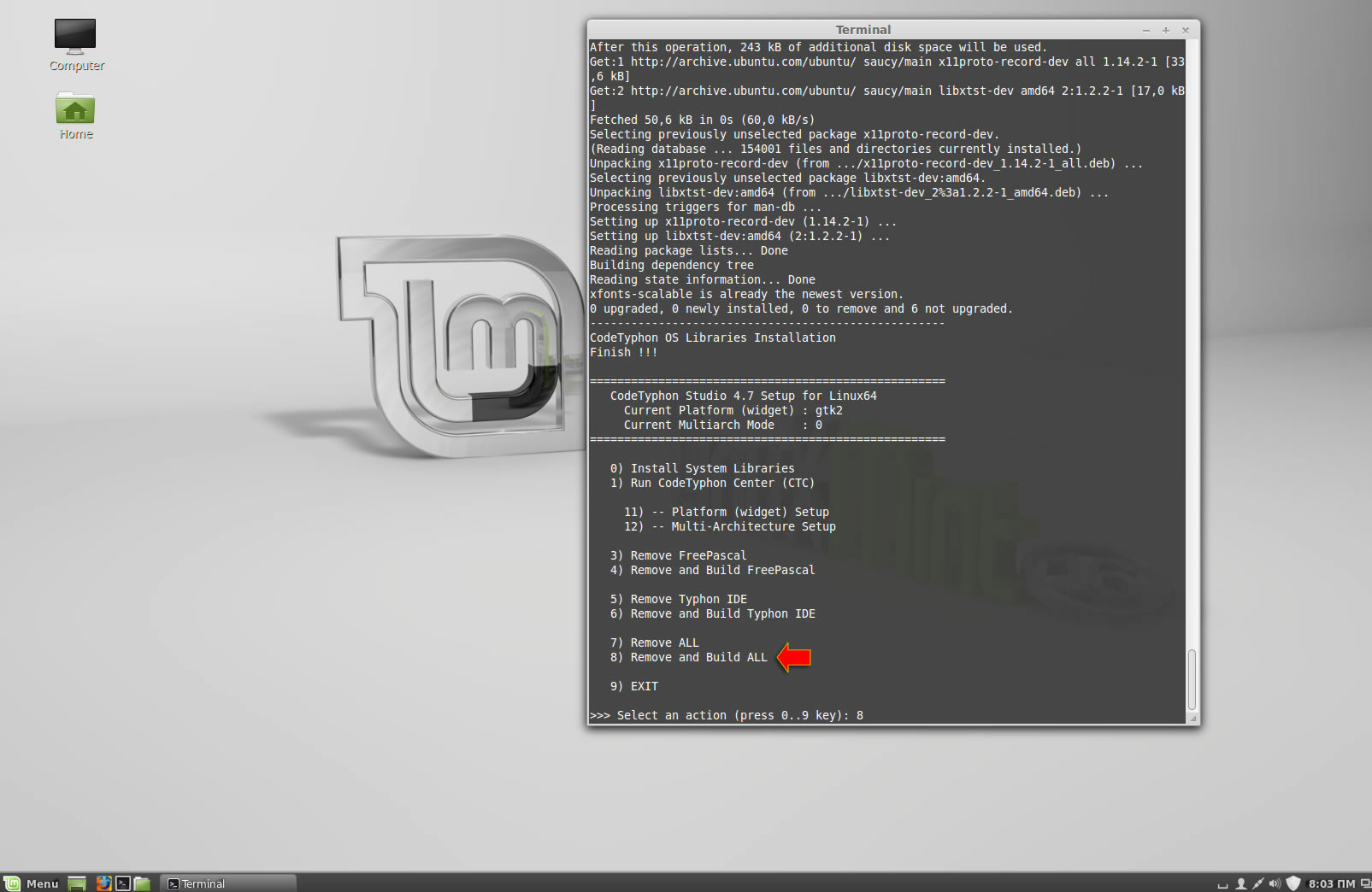
Task: Select the Terminal taskbar window button
Action: [x=228, y=883]
